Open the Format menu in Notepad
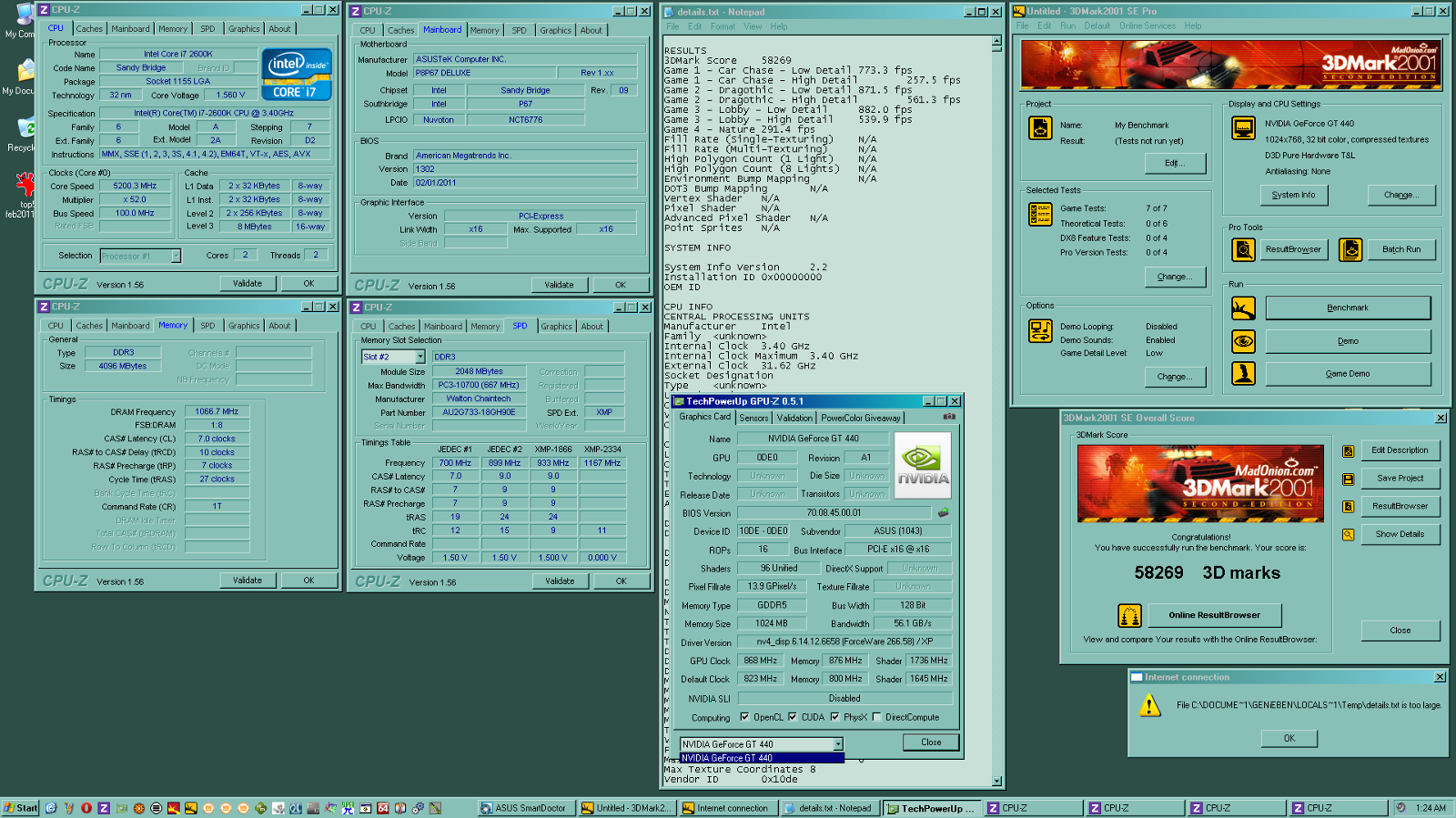 [x=723, y=26]
